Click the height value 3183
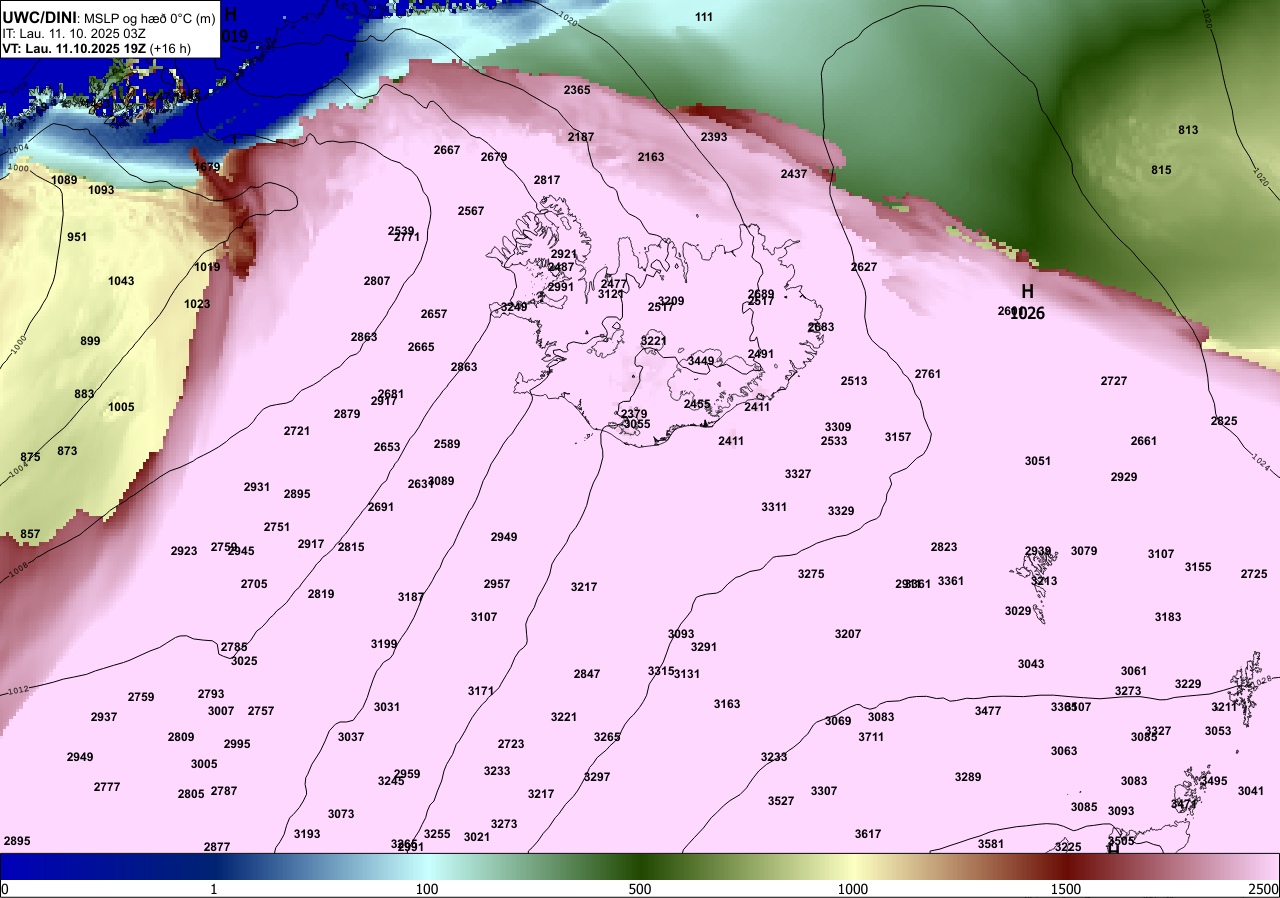This screenshot has width=1280, height=898. 1168,617
